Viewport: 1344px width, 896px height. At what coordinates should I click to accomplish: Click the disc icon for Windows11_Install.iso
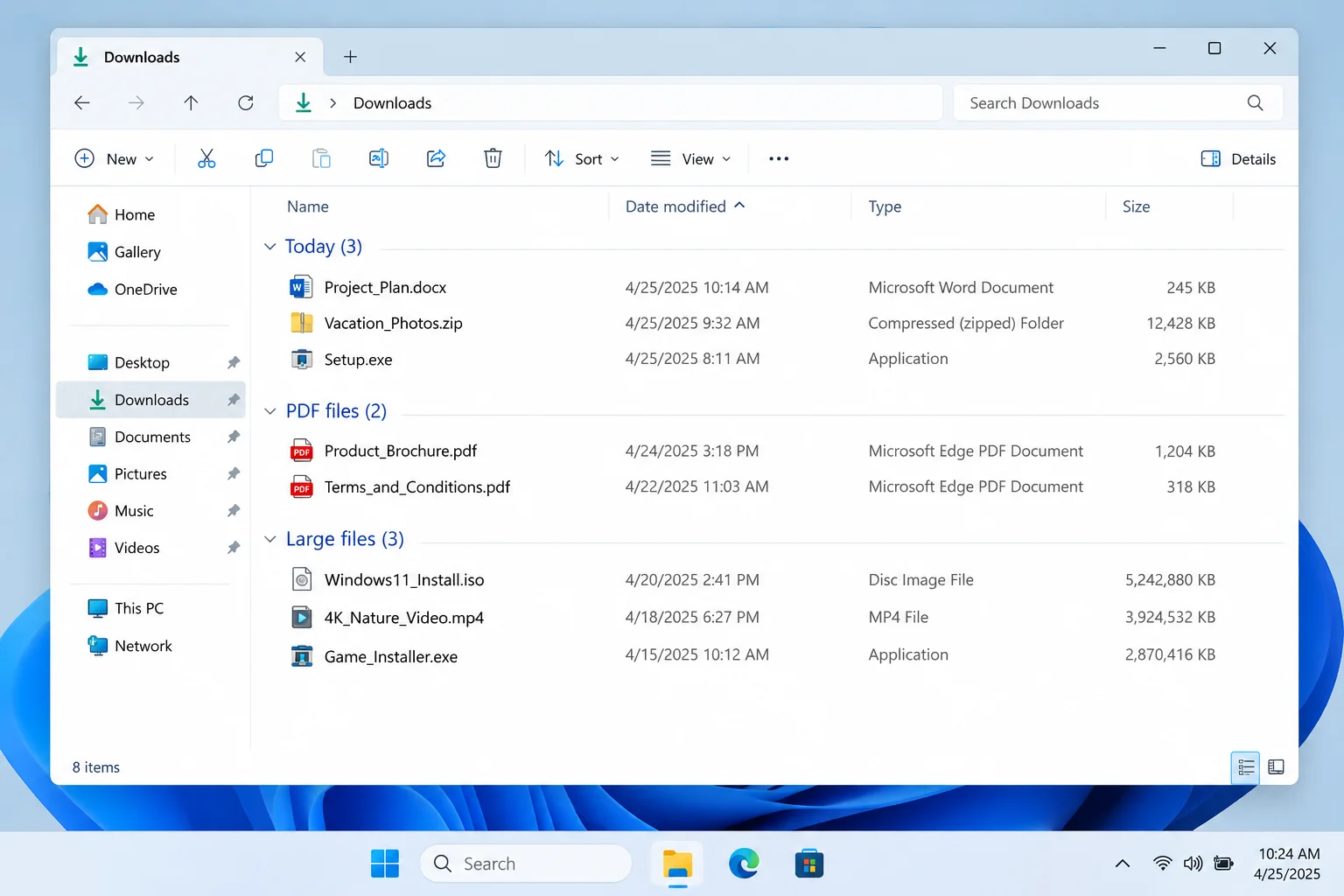click(x=301, y=579)
